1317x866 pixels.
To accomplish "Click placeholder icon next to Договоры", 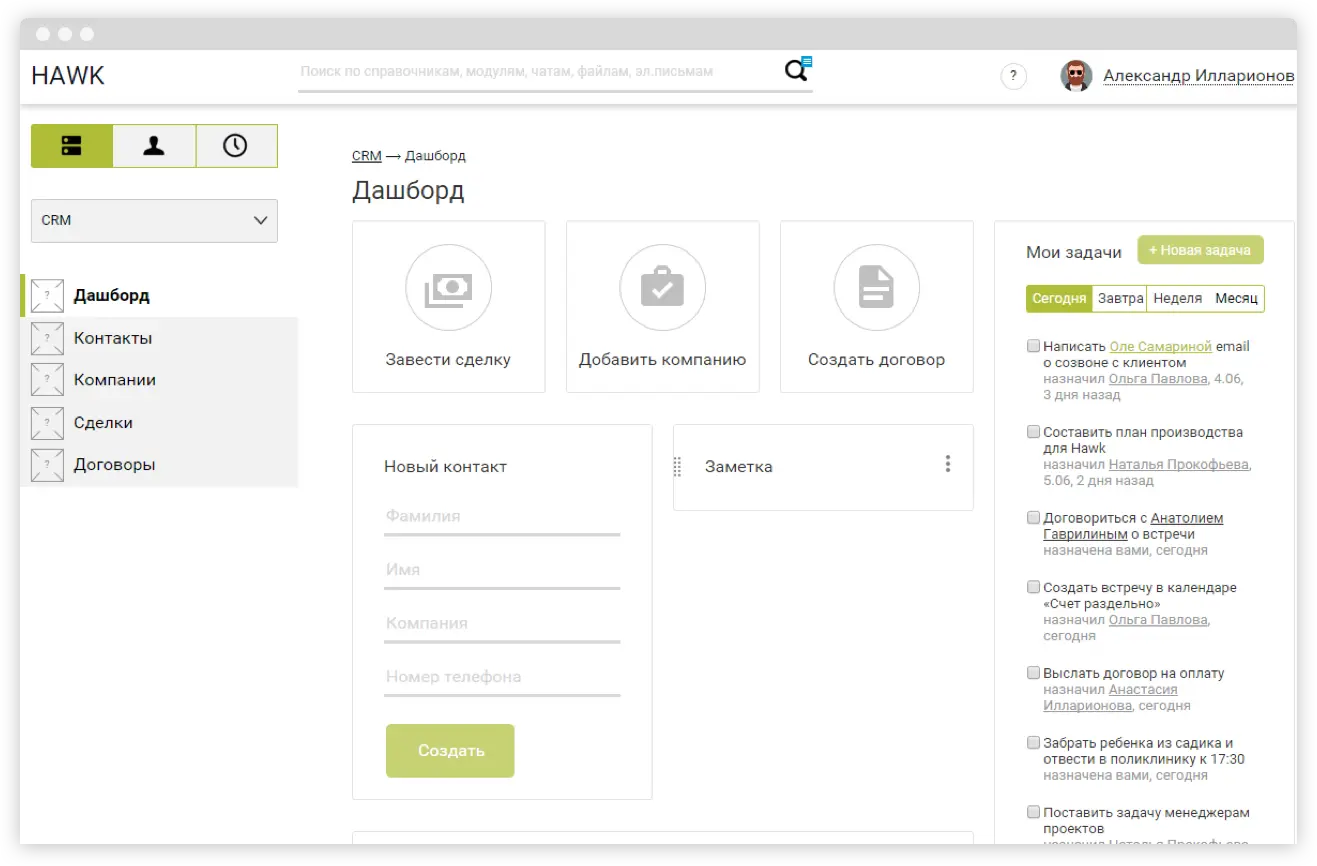I will point(47,464).
